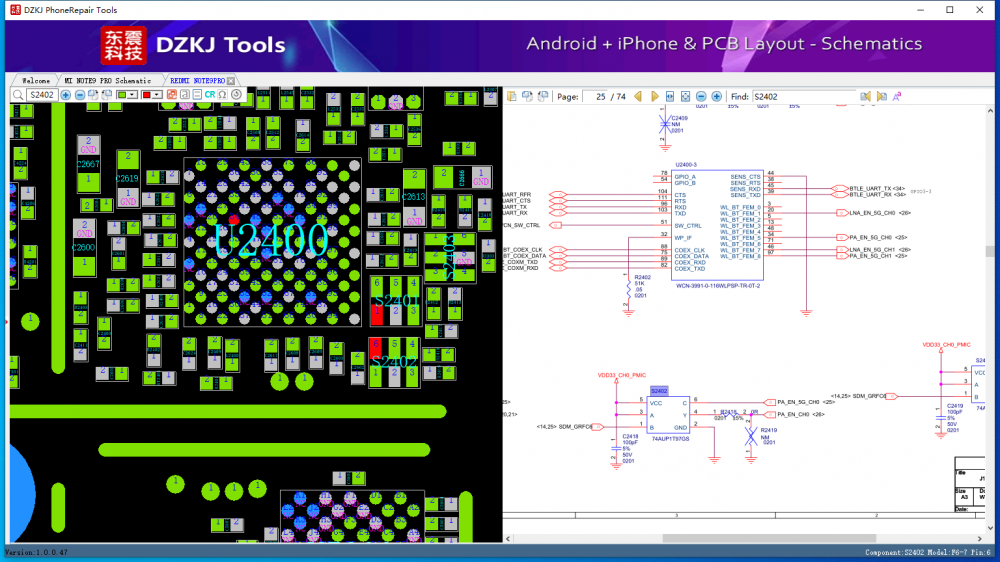Click the schematic vertical scrollbar thumb
The image size is (1000, 562).
[990, 251]
